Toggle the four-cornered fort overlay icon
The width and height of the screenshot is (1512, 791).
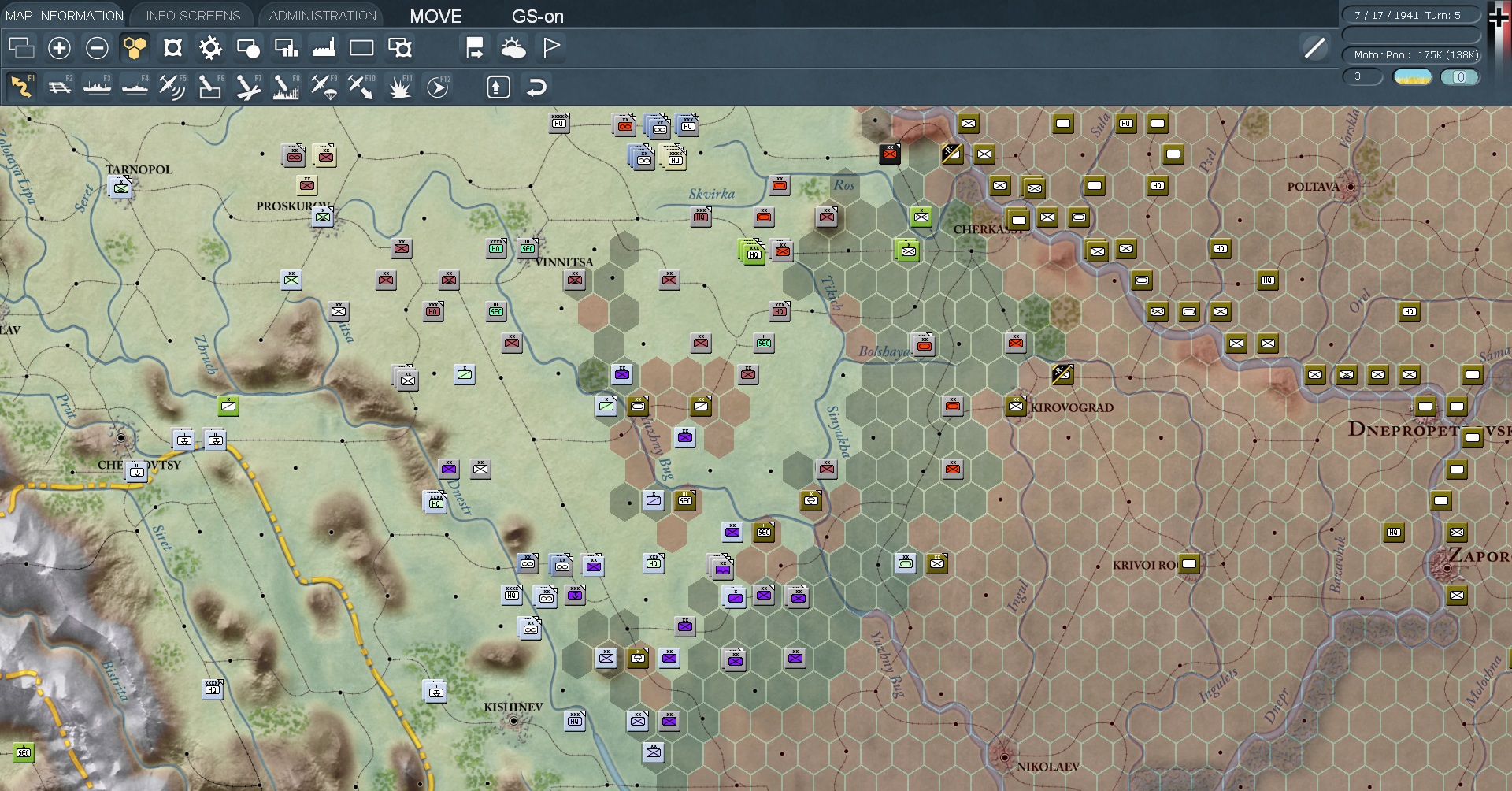[172, 48]
